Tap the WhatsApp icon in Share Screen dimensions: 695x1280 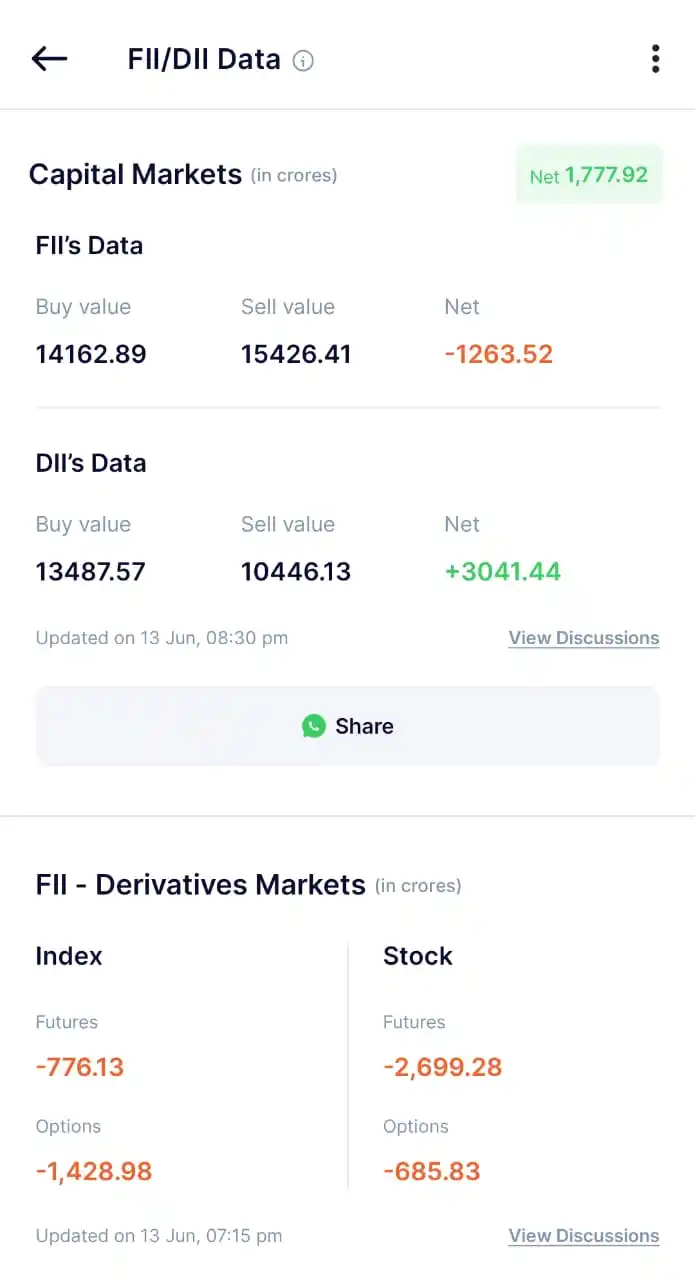[x=314, y=726]
